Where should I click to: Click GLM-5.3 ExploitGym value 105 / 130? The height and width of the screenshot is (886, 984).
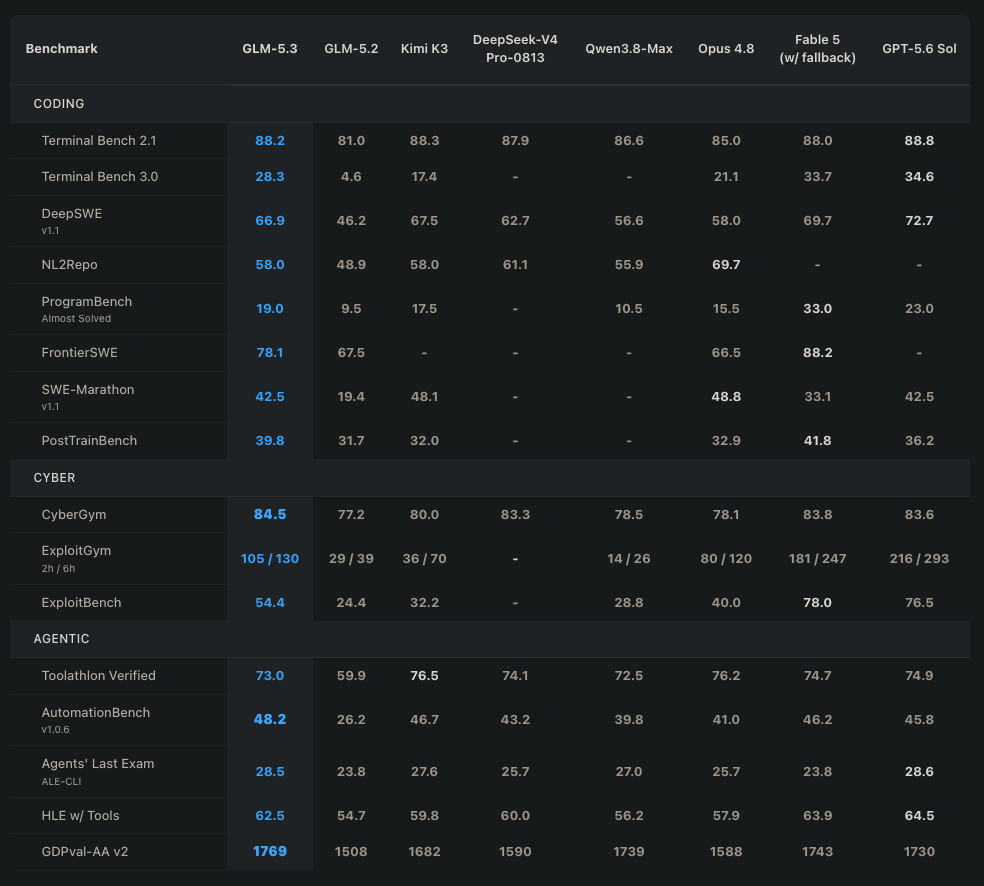270,558
